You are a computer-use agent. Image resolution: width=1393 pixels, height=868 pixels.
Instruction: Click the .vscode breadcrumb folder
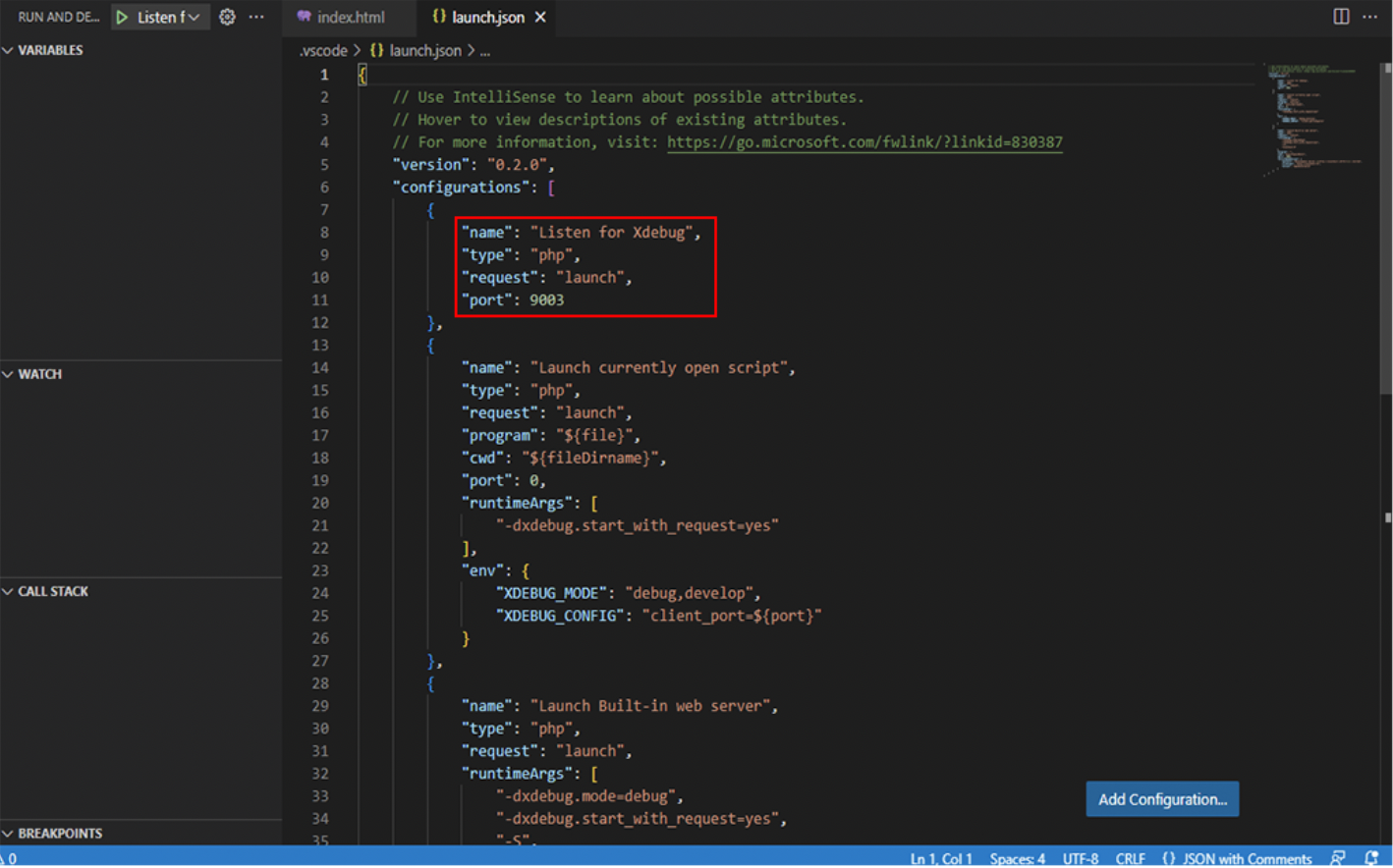point(323,50)
